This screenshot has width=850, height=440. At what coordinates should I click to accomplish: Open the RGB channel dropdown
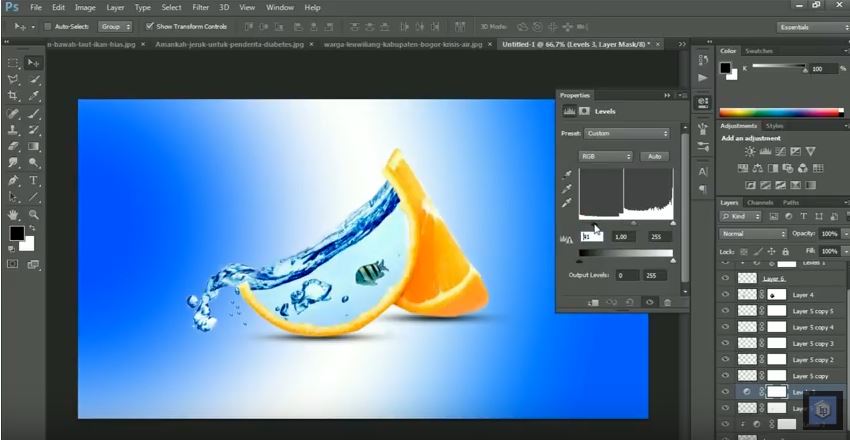(605, 156)
